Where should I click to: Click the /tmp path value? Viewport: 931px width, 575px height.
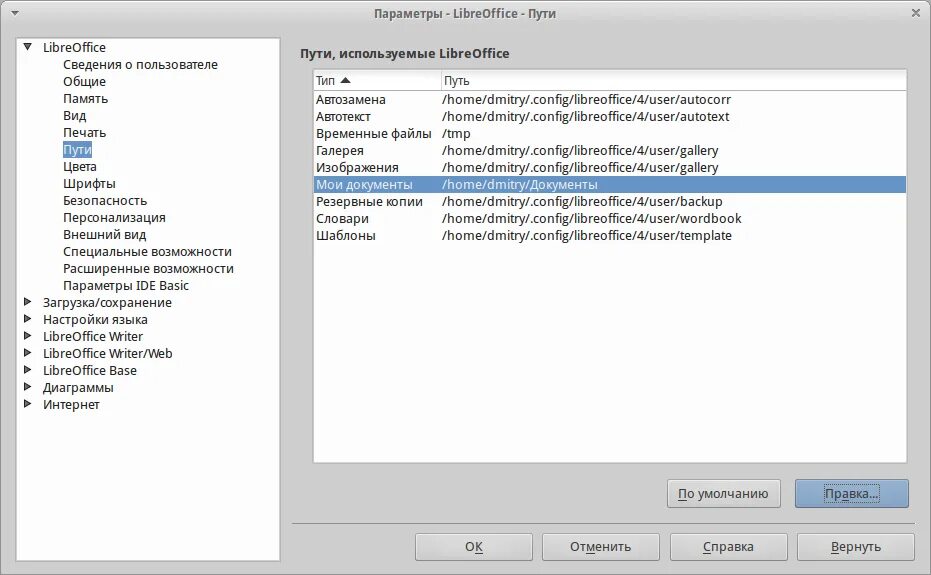pos(456,134)
